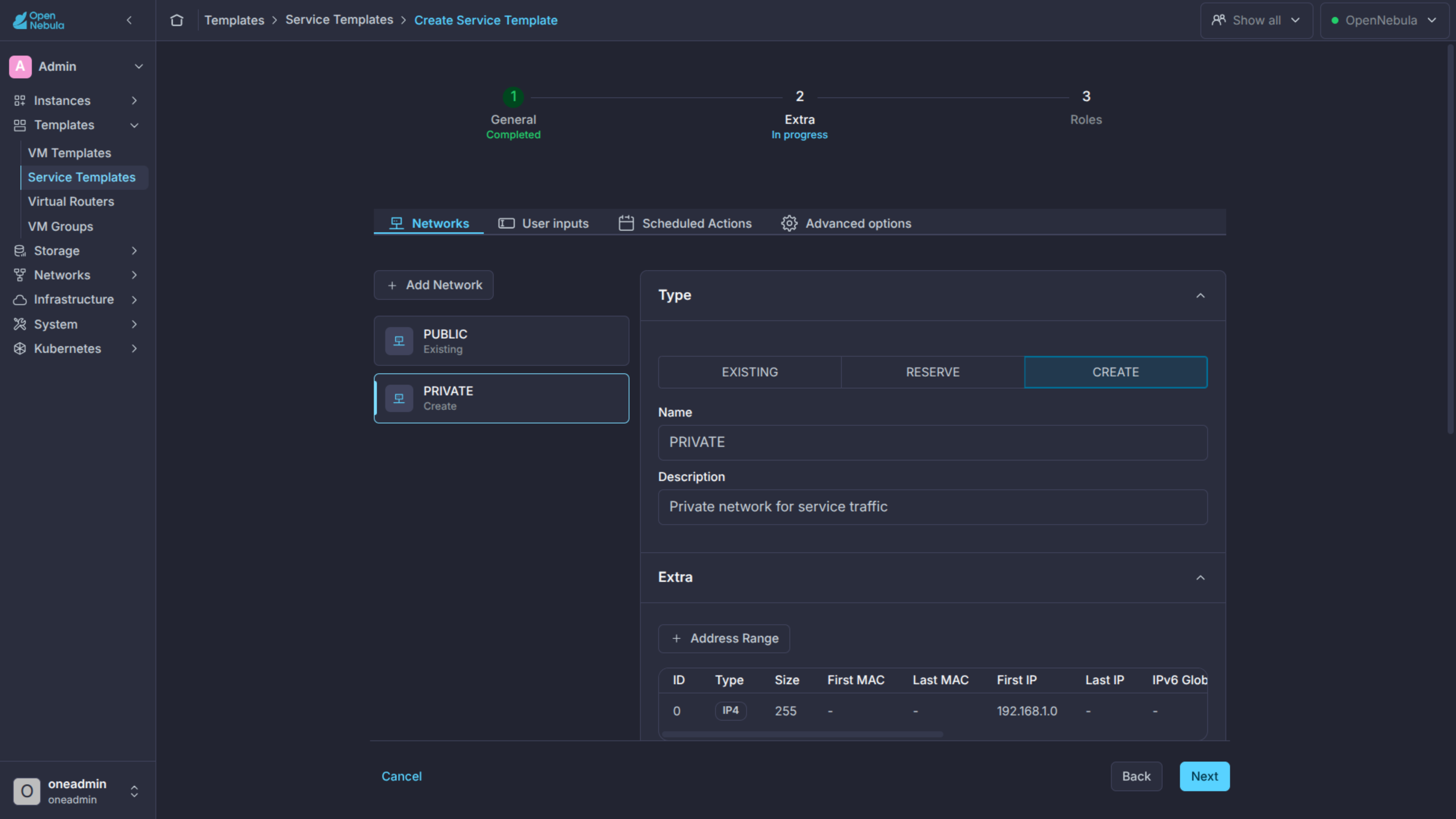Select the PUBLIC Existing network card
The image size is (1456, 819).
(502, 341)
